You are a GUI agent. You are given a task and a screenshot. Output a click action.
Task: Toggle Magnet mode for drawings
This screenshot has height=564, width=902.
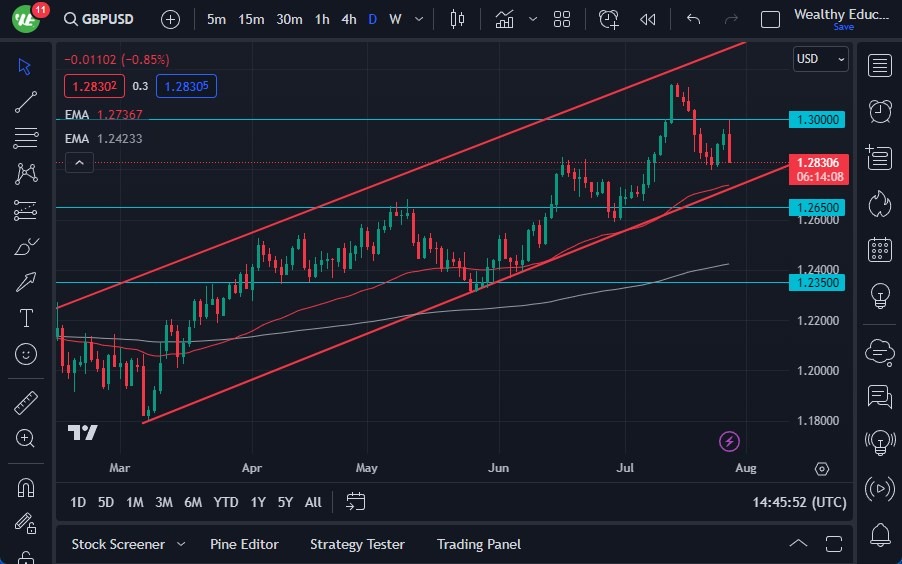click(x=26, y=487)
